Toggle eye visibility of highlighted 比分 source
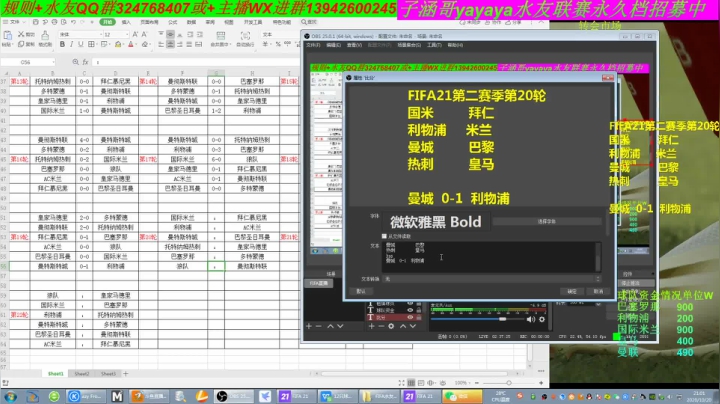Image resolution: width=720 pixels, height=404 pixels. 410,317
